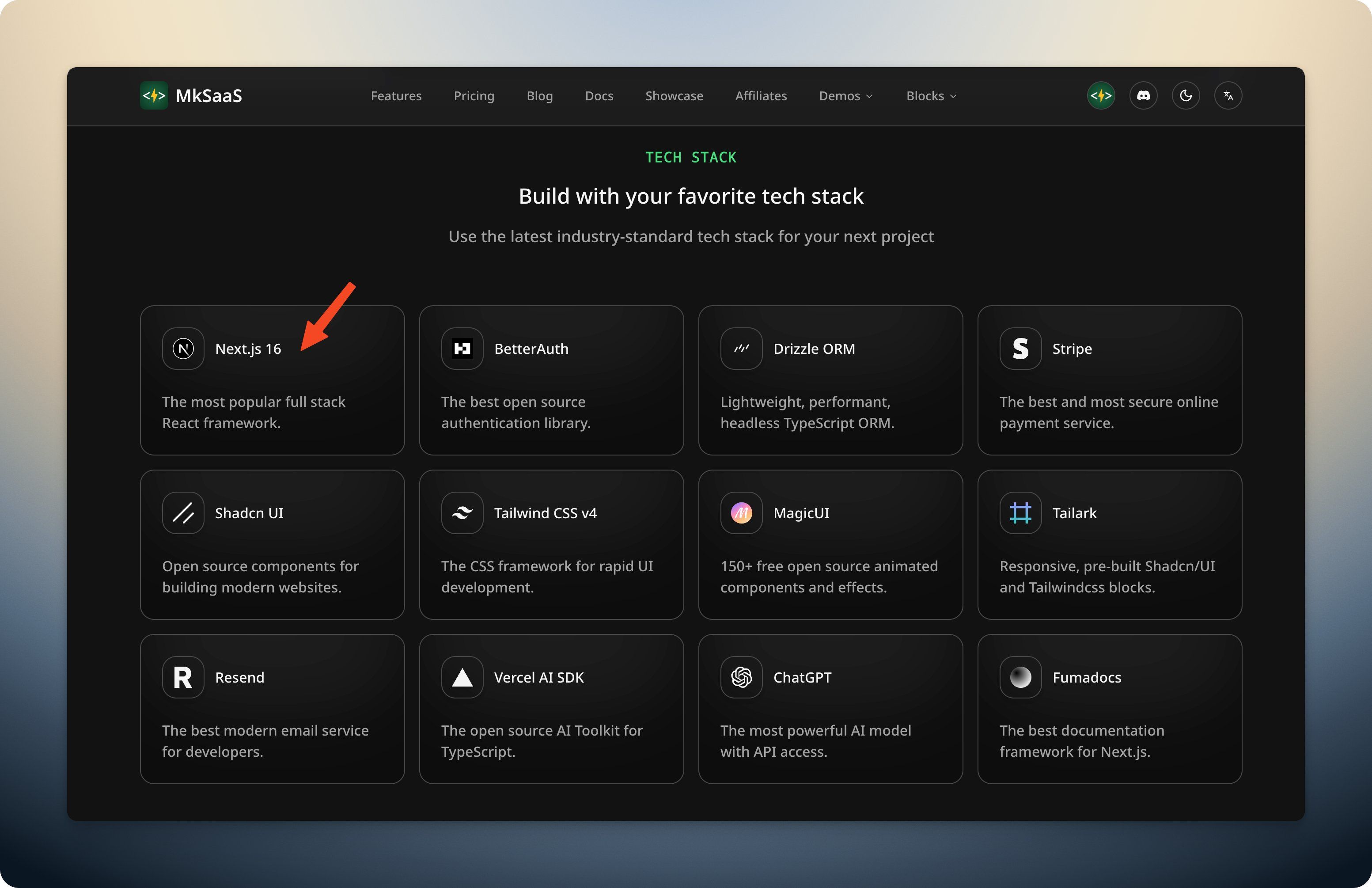Screen dimensions: 1372x888
Task: Click the MkSaaS logo icon
Action: [154, 96]
